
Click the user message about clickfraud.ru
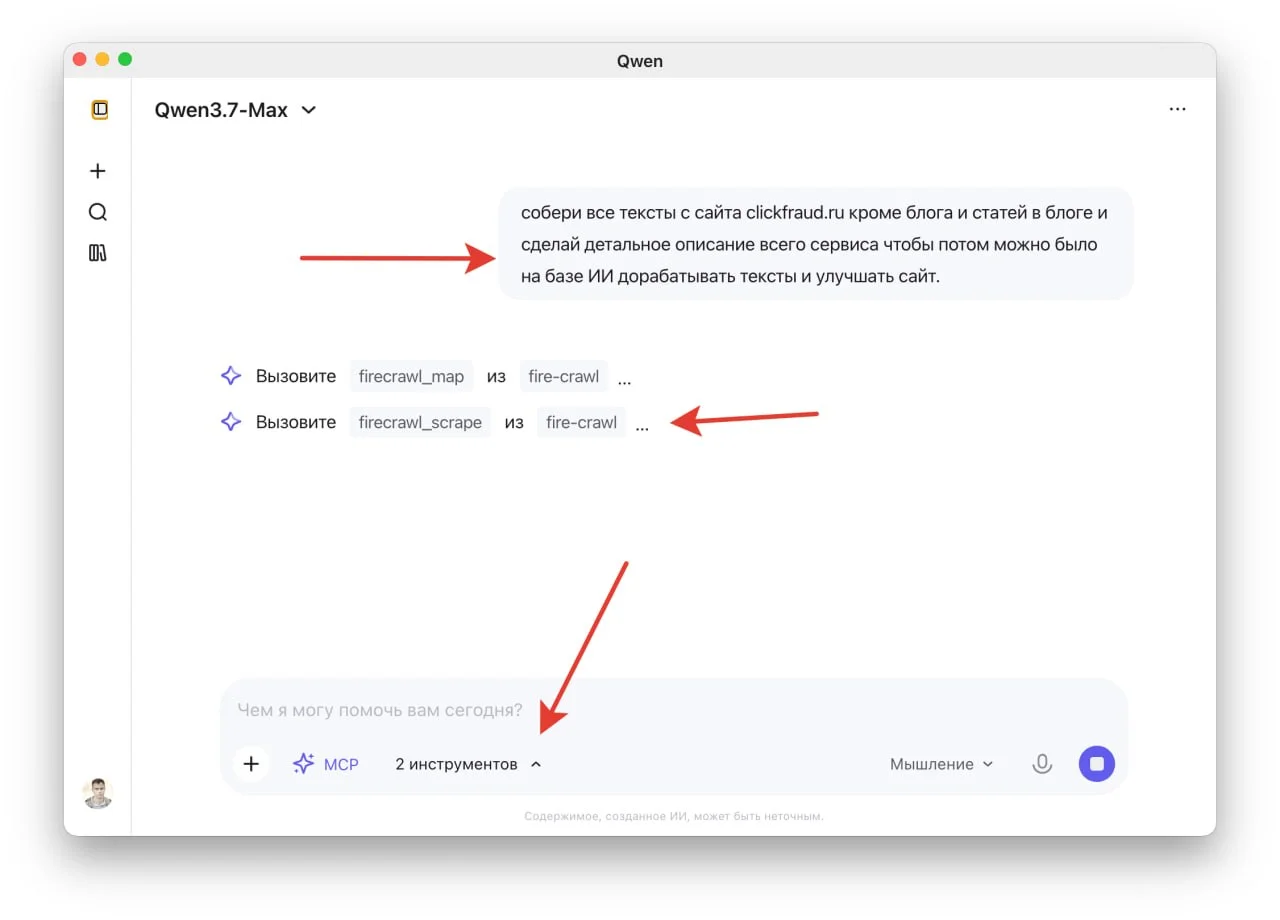pos(816,244)
